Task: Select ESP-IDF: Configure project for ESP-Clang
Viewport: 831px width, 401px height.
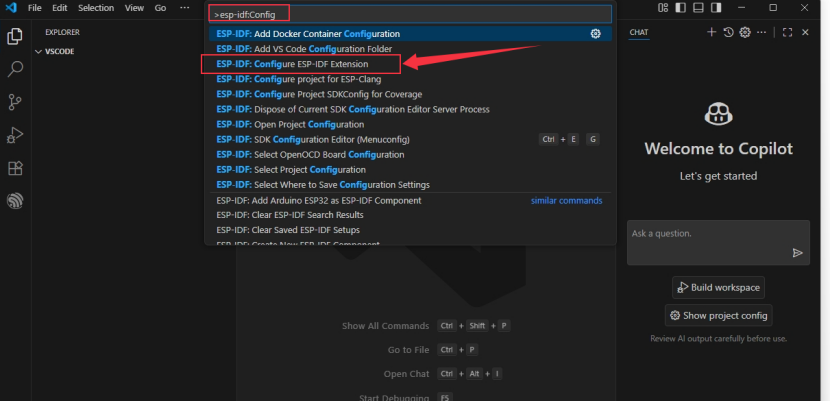Action: click(410, 79)
